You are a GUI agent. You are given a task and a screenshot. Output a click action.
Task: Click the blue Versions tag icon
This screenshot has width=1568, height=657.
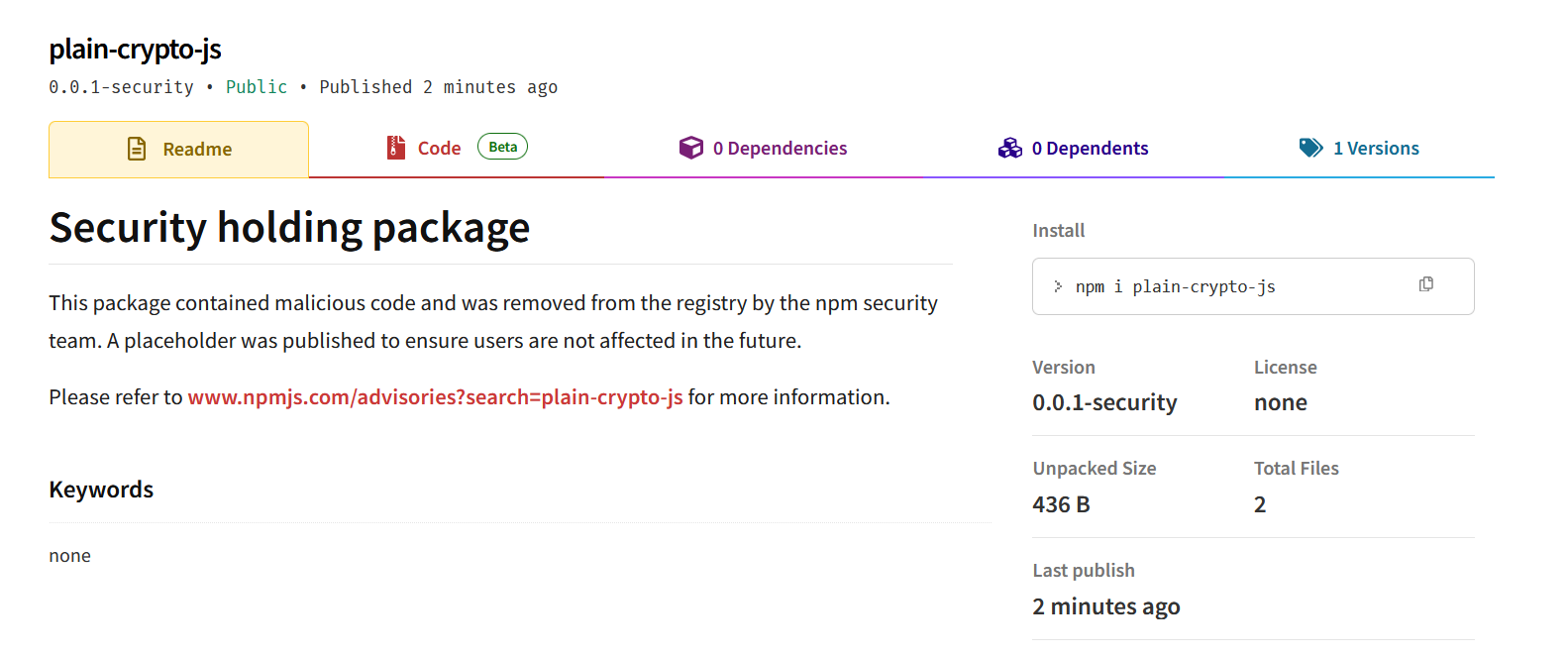1310,148
